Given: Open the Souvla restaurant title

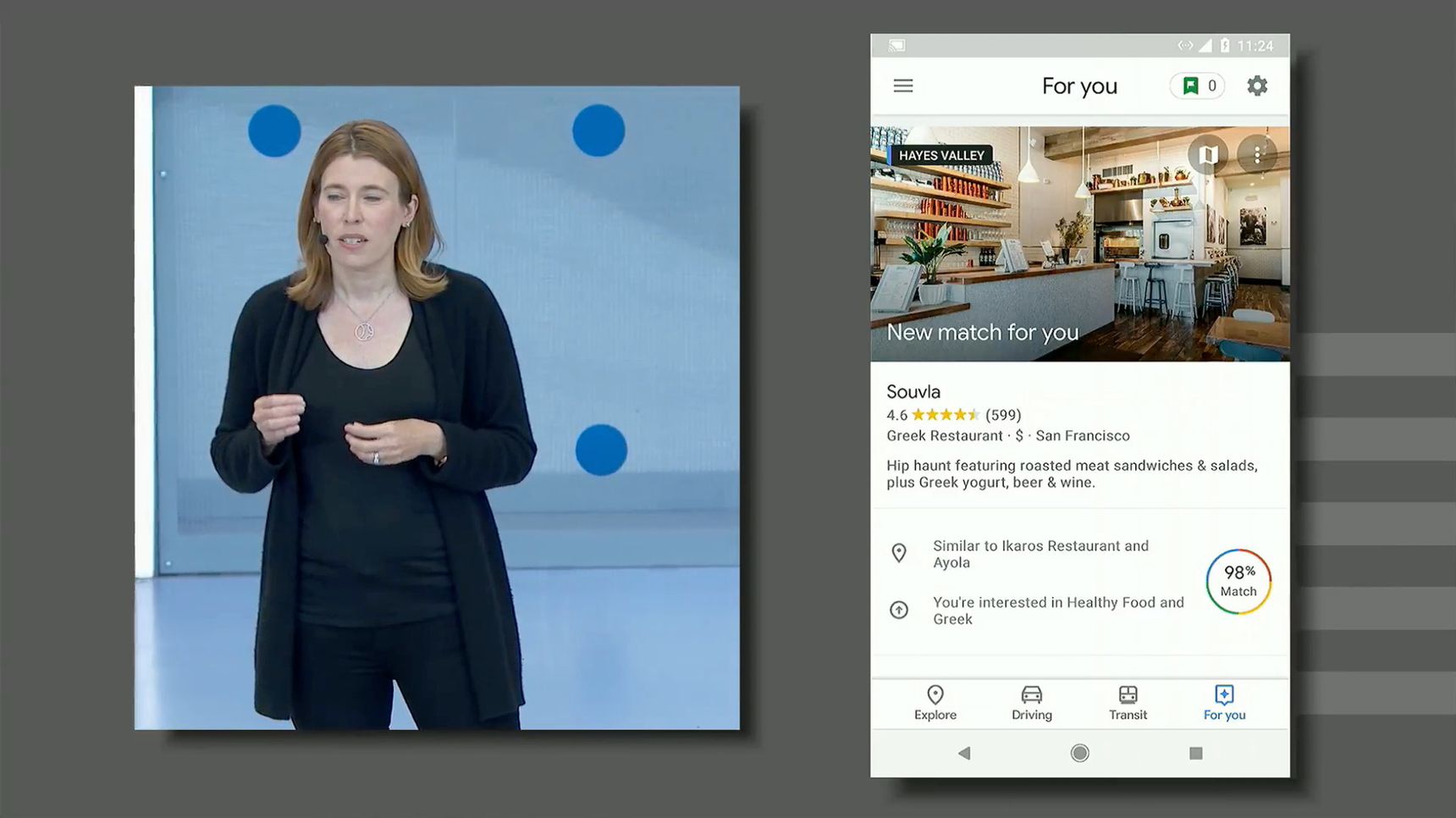Looking at the screenshot, I should point(913,392).
